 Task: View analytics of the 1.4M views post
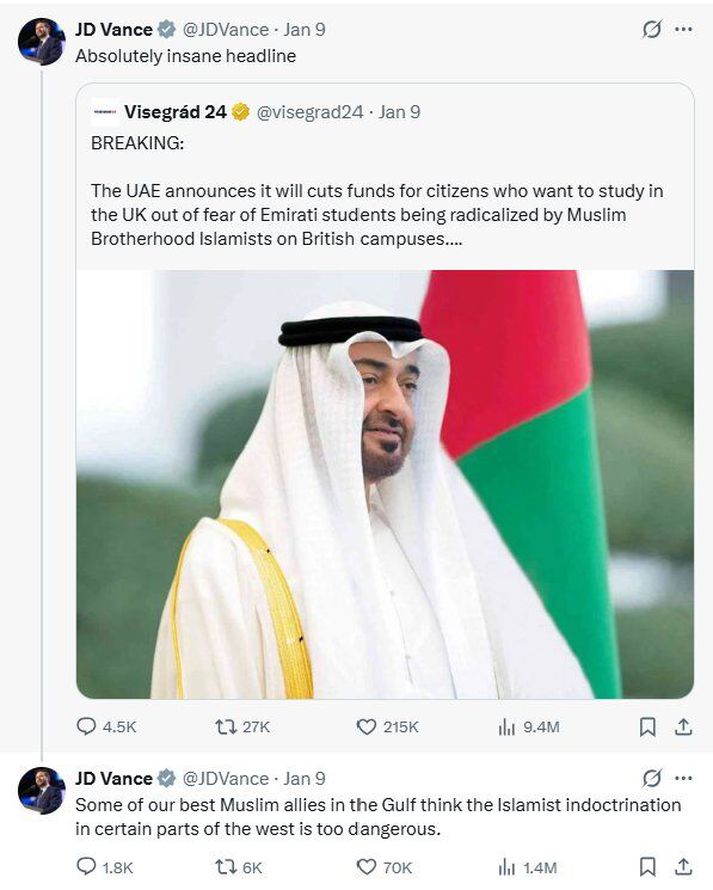506,867
